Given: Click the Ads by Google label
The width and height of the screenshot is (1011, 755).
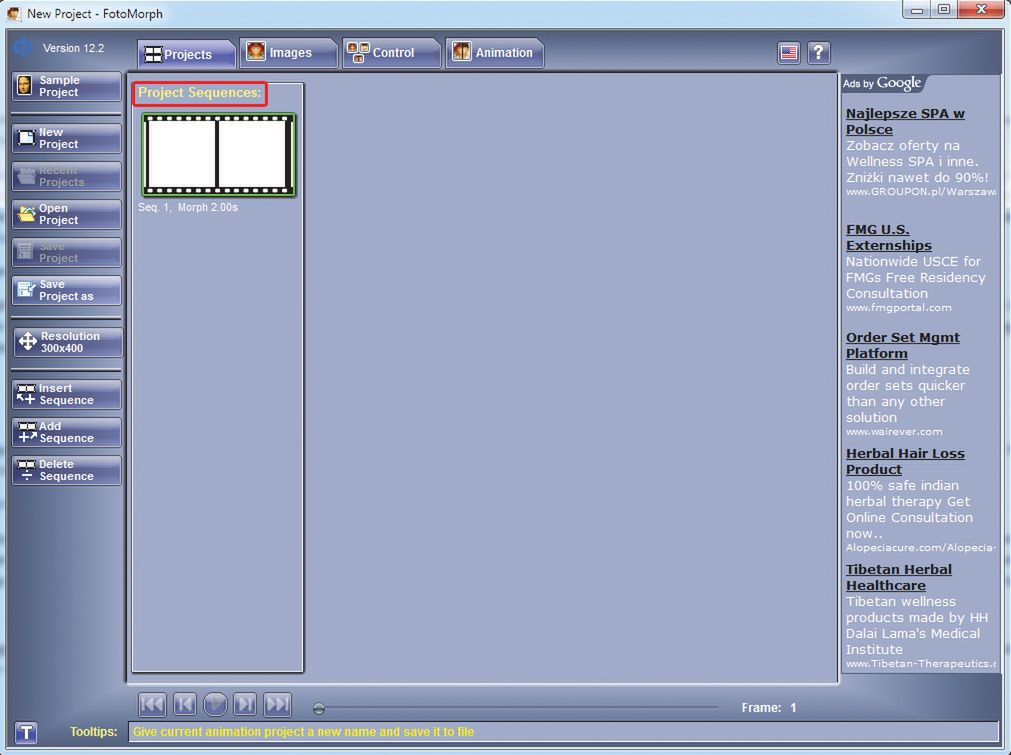Looking at the screenshot, I should click(882, 83).
